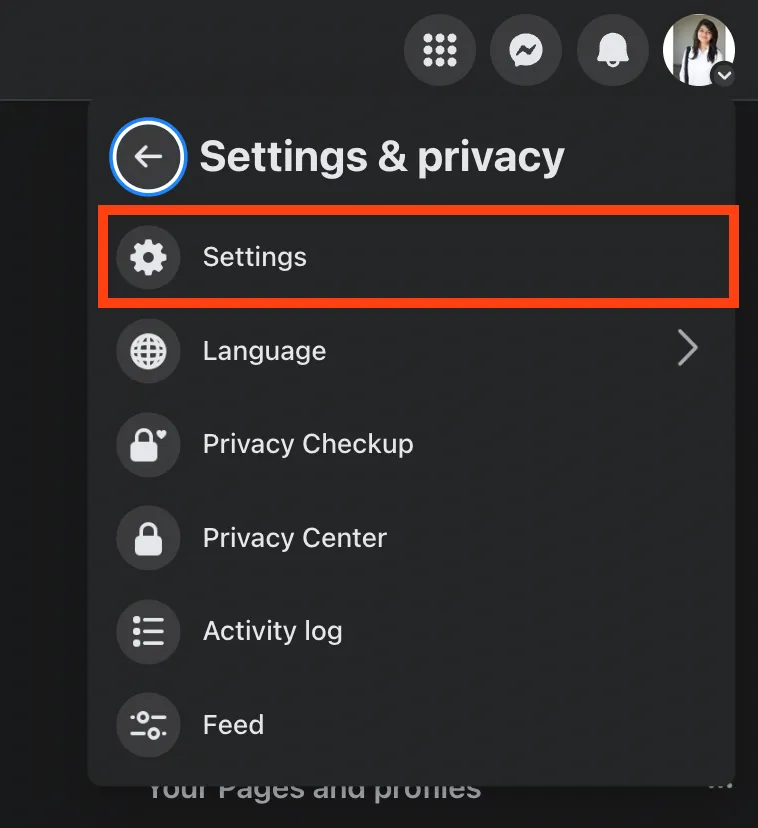
Task: Select the Language menu label
Action: pos(265,351)
